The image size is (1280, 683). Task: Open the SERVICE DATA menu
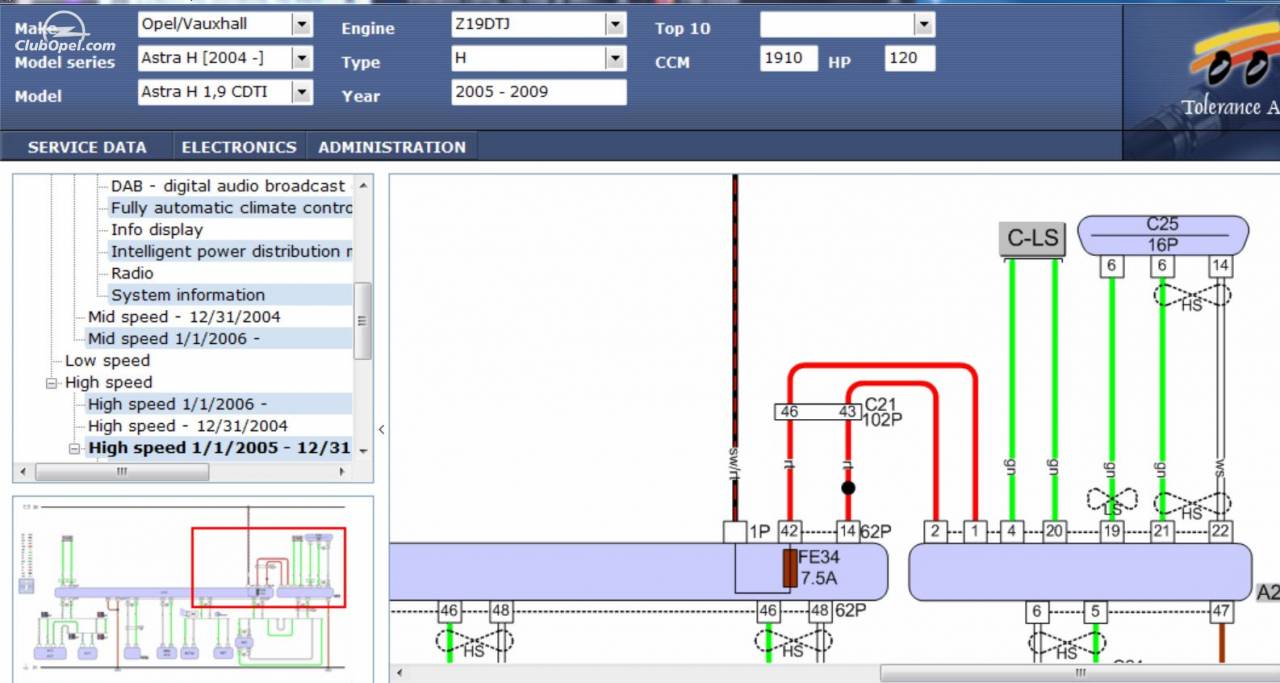coord(87,147)
